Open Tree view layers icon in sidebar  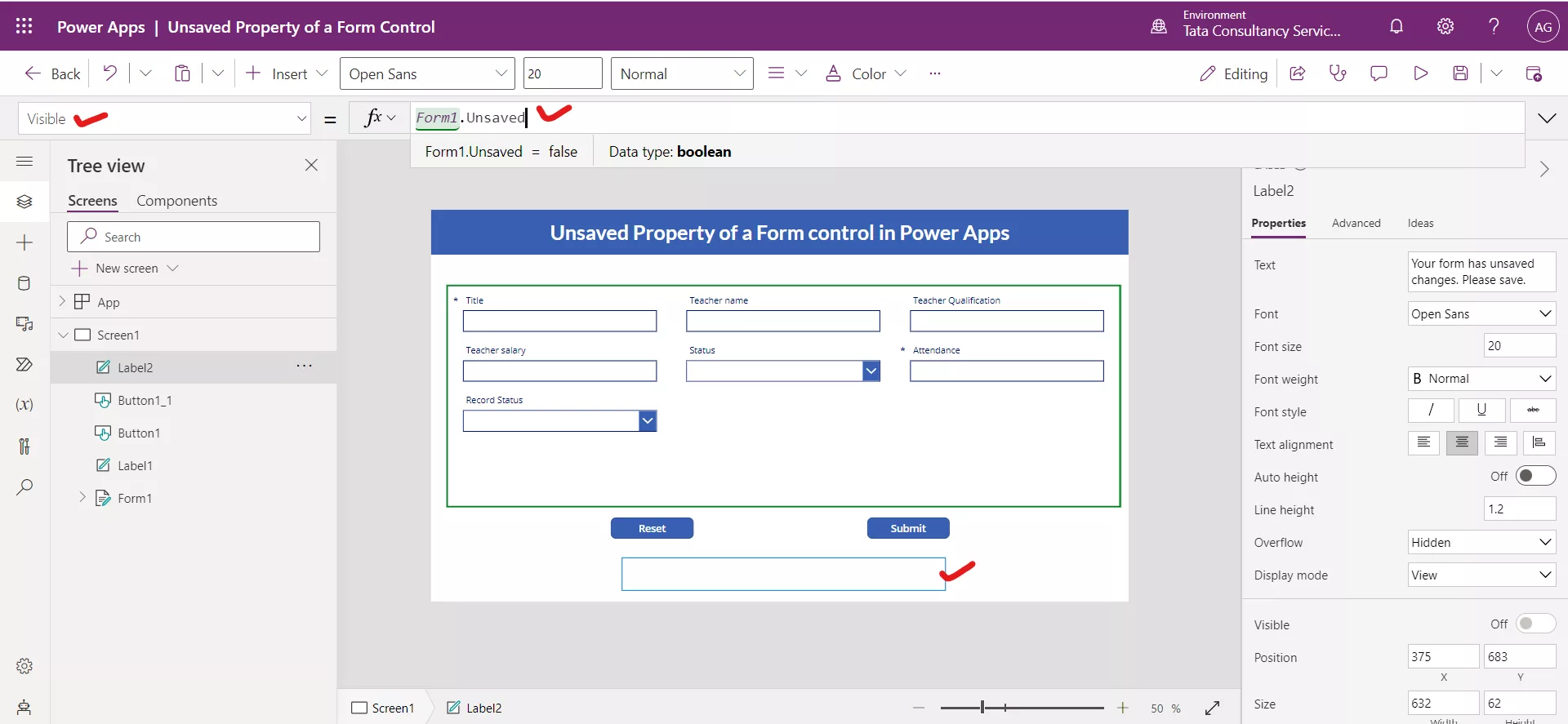[x=24, y=202]
